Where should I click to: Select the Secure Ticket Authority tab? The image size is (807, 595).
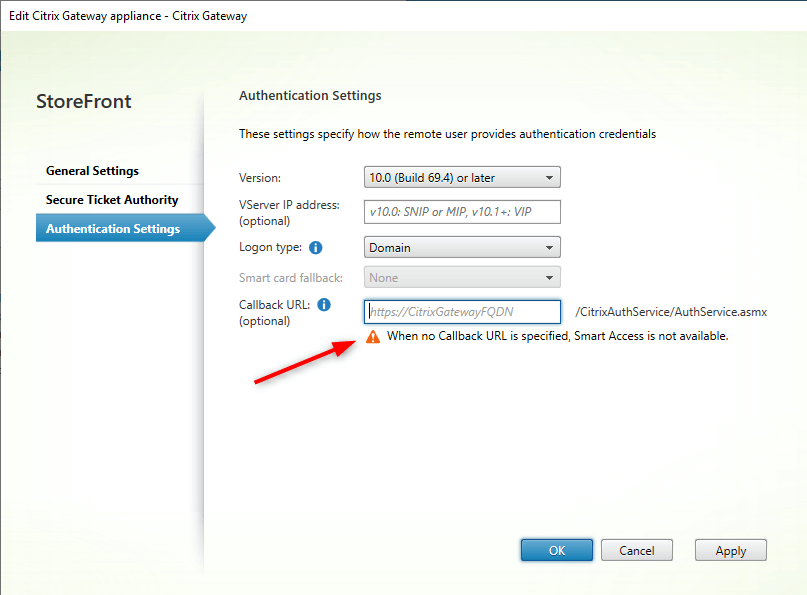coord(113,199)
